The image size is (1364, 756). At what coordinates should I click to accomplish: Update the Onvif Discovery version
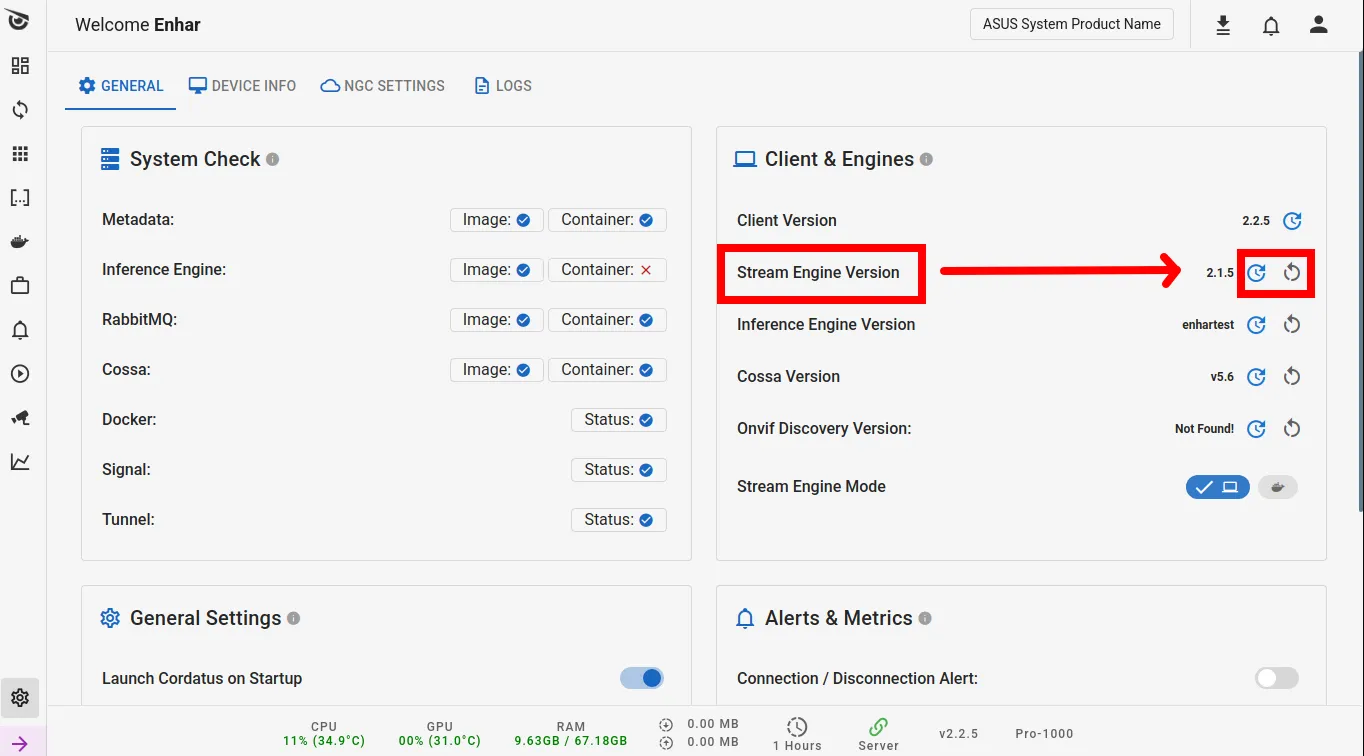pos(1257,429)
